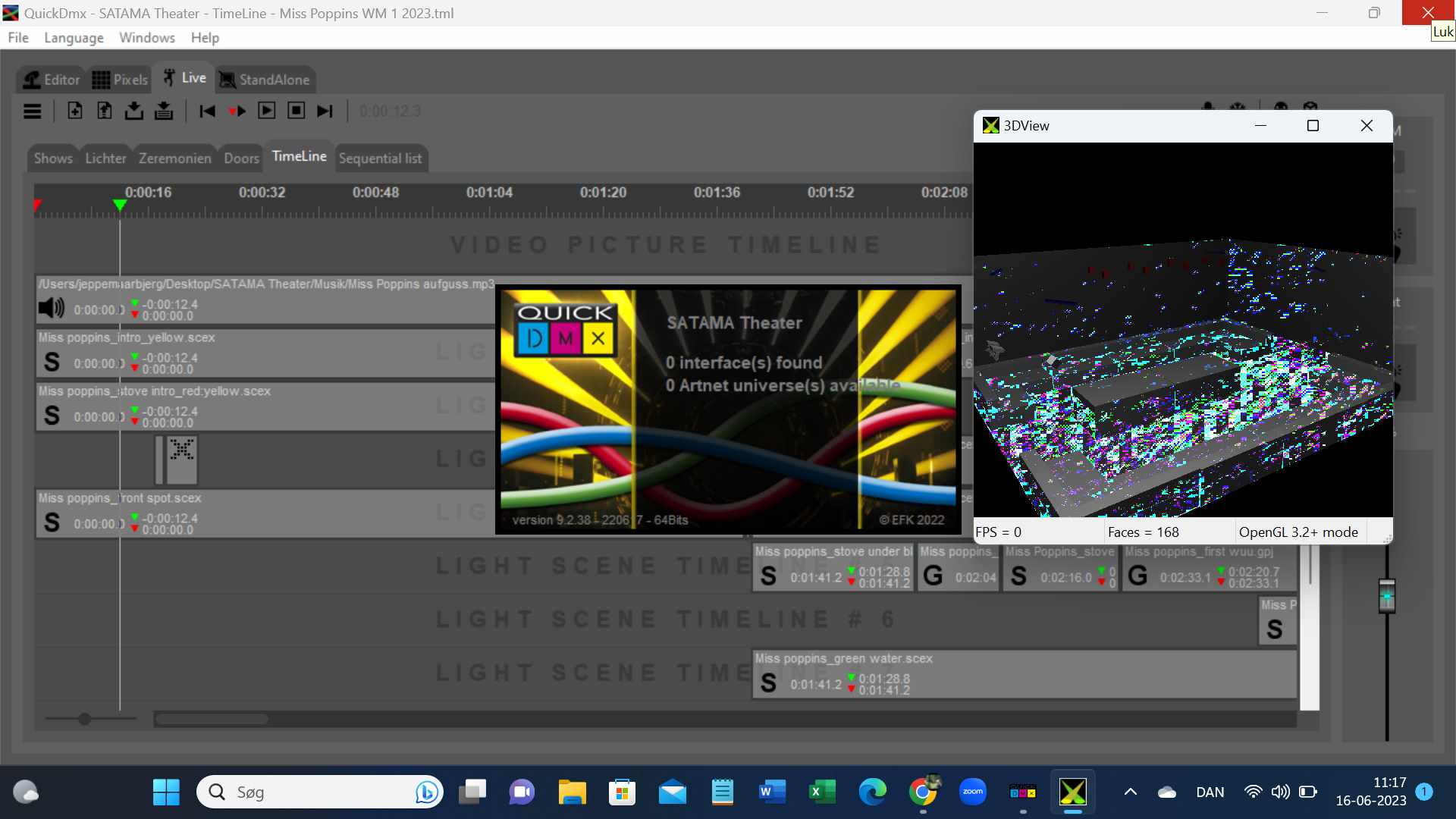
Task: Open the File menu
Action: pyautogui.click(x=18, y=37)
